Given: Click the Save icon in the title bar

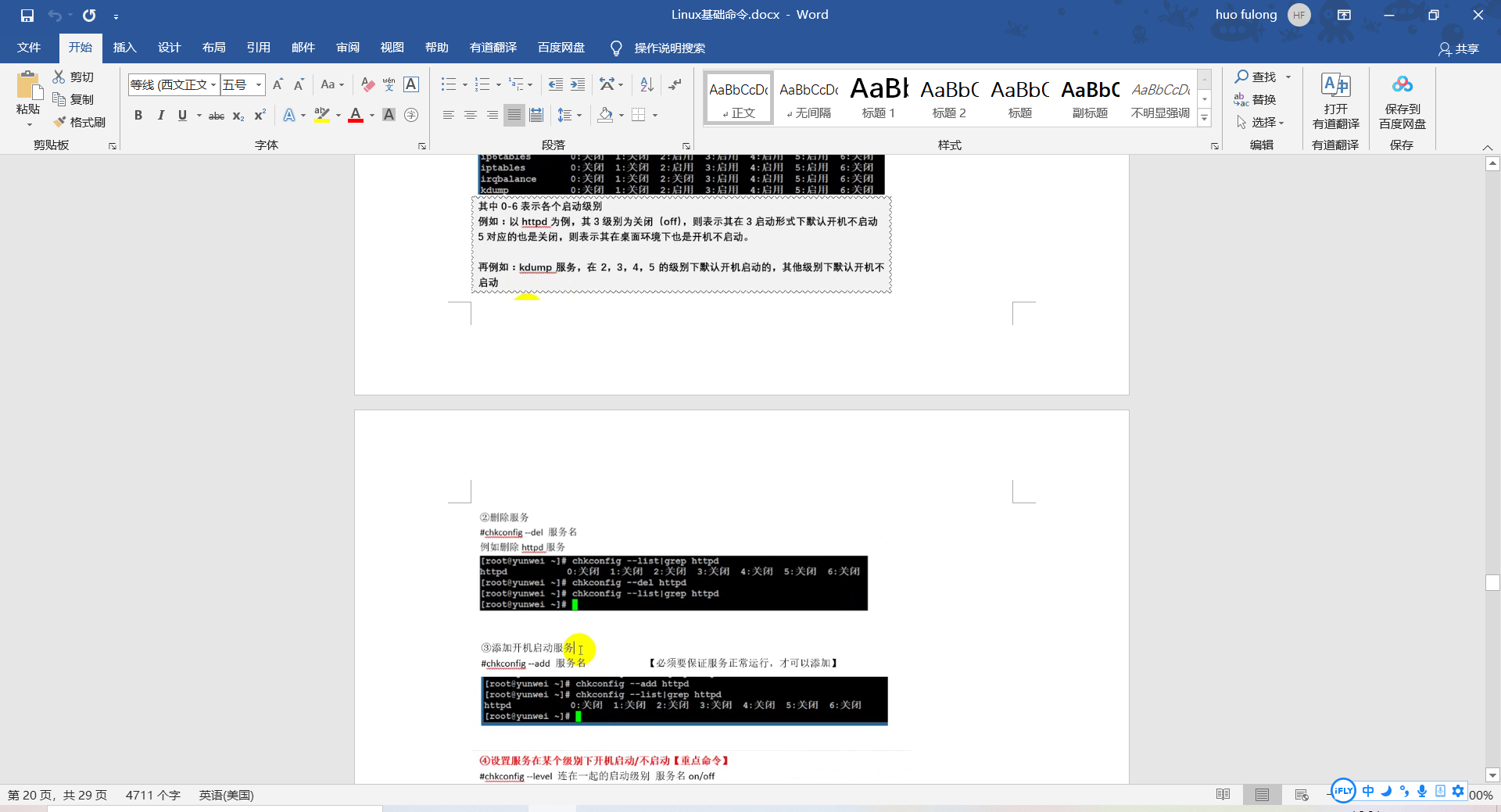Looking at the screenshot, I should pyautogui.click(x=27, y=15).
